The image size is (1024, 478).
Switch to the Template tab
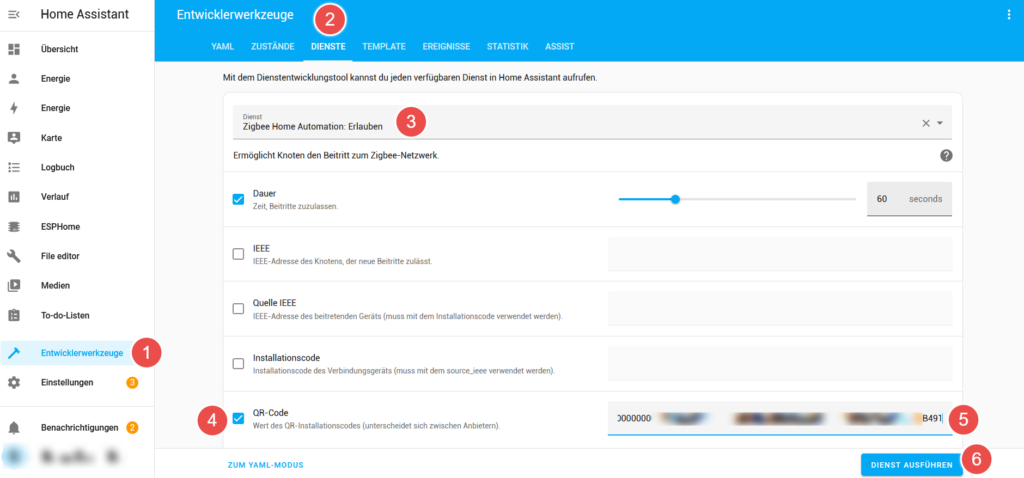click(x=384, y=46)
